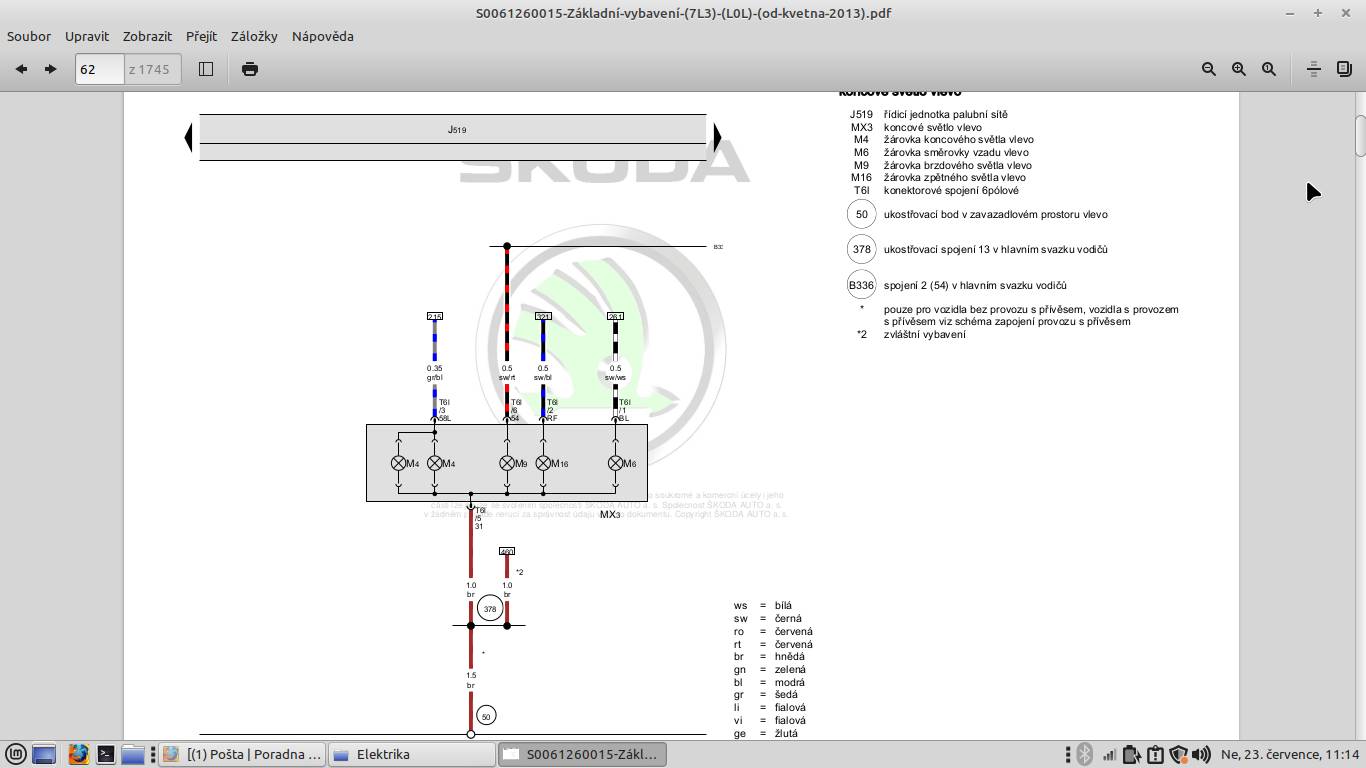Click the J519 legend row text
Image resolution: width=1366 pixels, height=768 pixels.
pyautogui.click(x=929, y=114)
